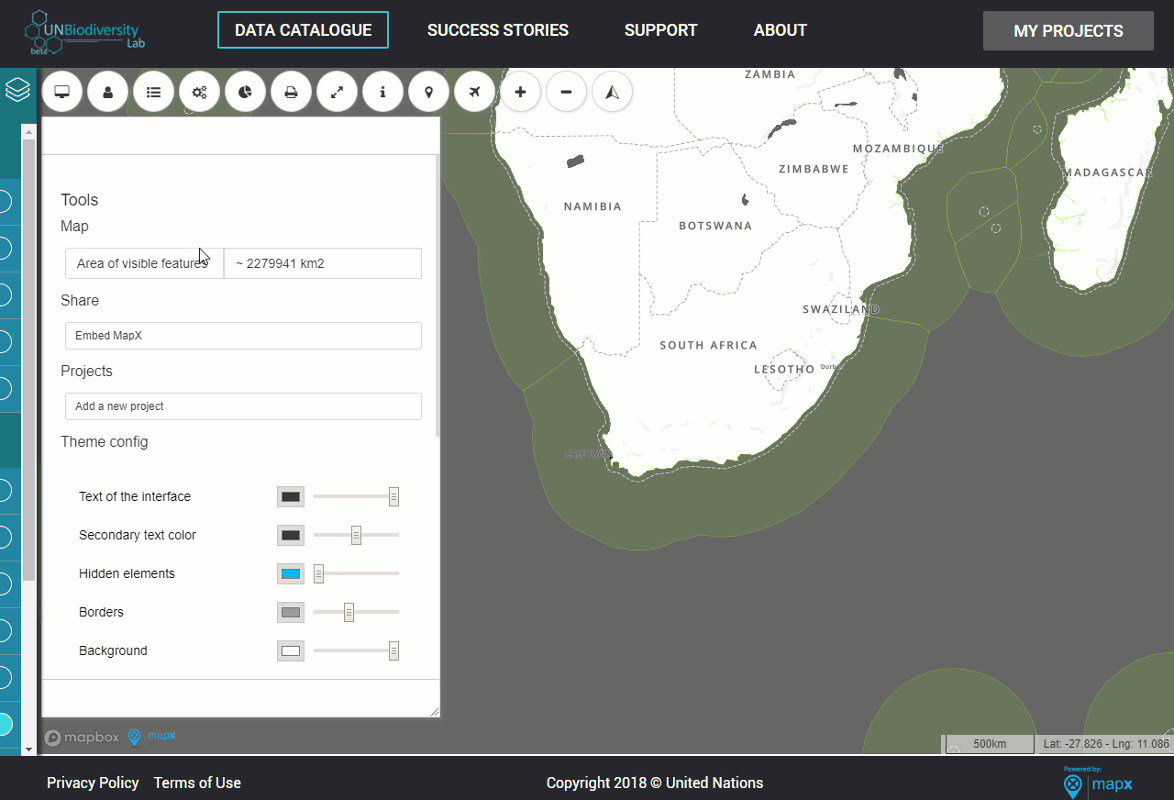The width and height of the screenshot is (1174, 800).
Task: Click Add a new project
Action: [x=243, y=406]
